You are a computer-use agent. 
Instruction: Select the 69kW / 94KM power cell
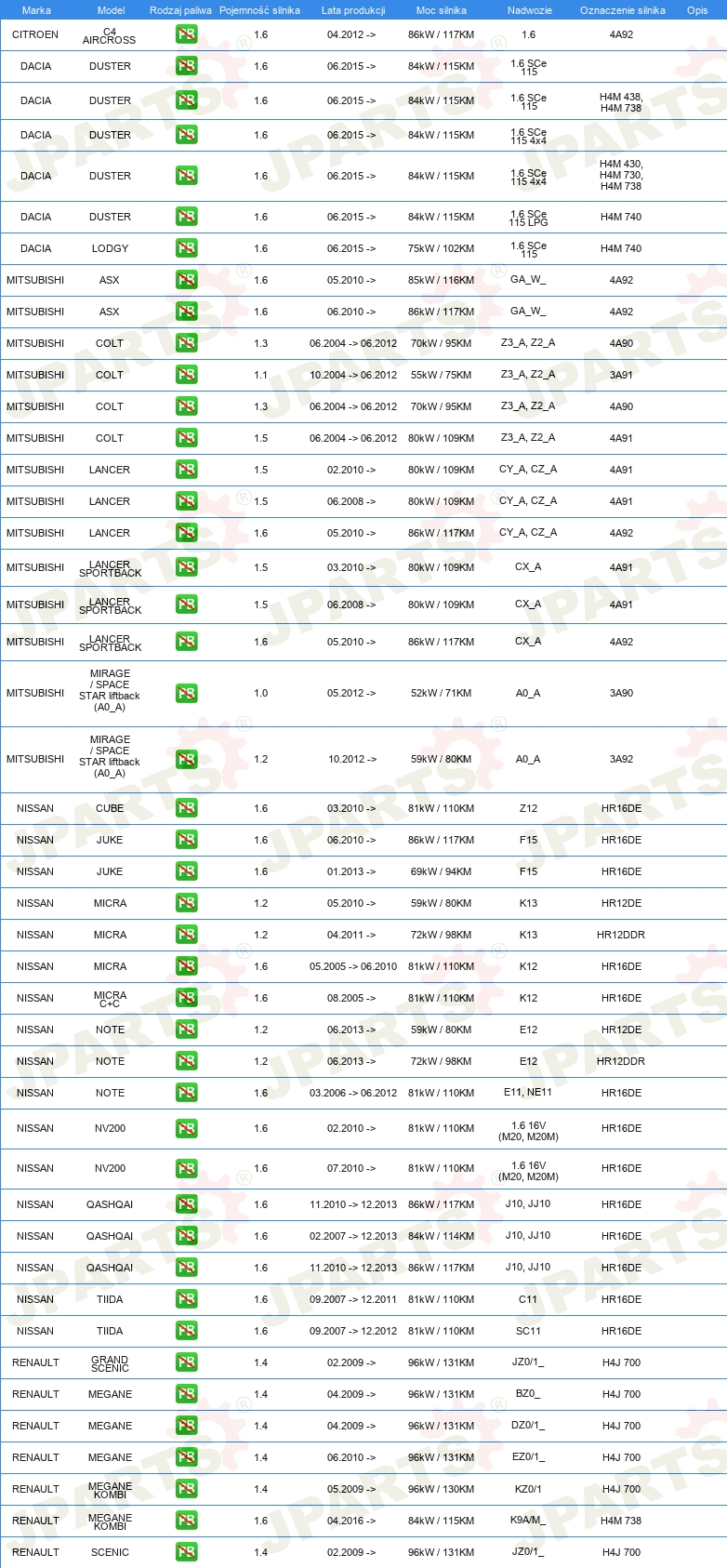441,871
